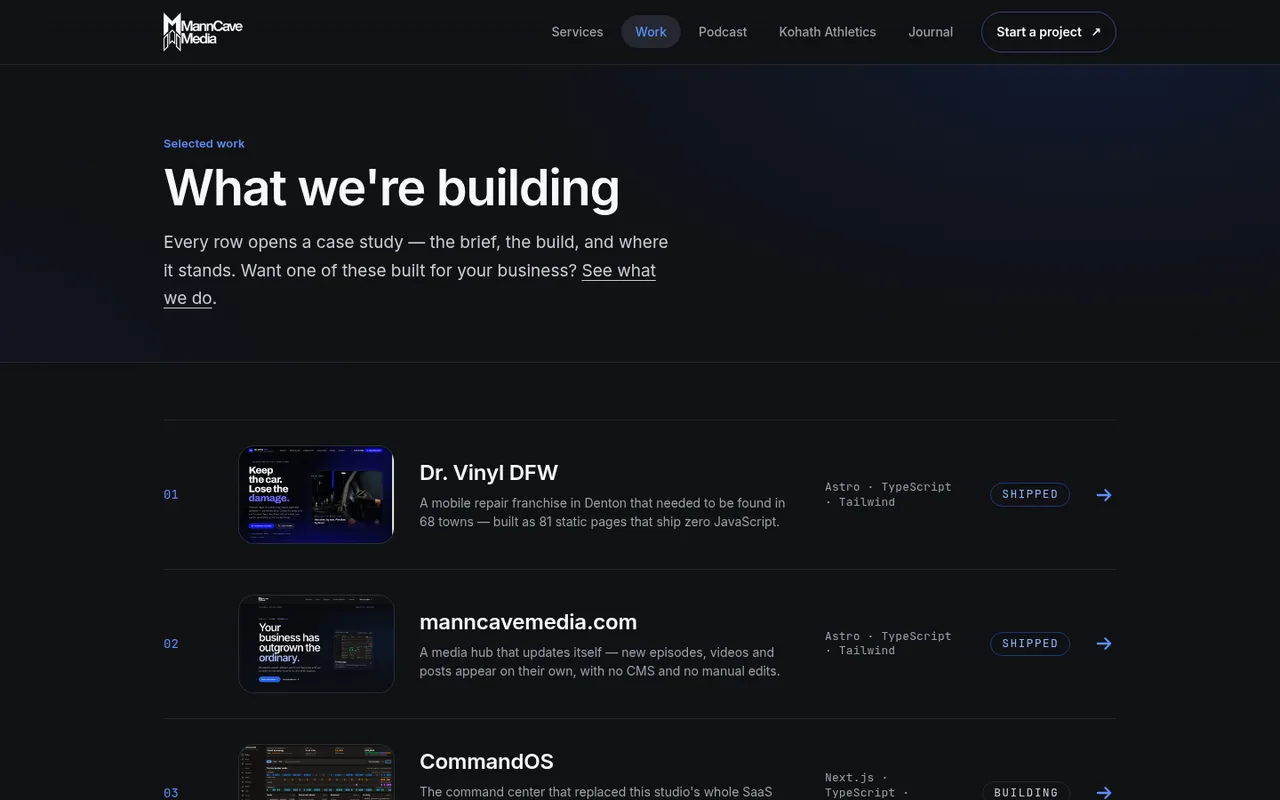Image resolution: width=1280 pixels, height=800 pixels.
Task: Open Dr. Vinyl DFW thumbnail preview
Action: (x=316, y=494)
